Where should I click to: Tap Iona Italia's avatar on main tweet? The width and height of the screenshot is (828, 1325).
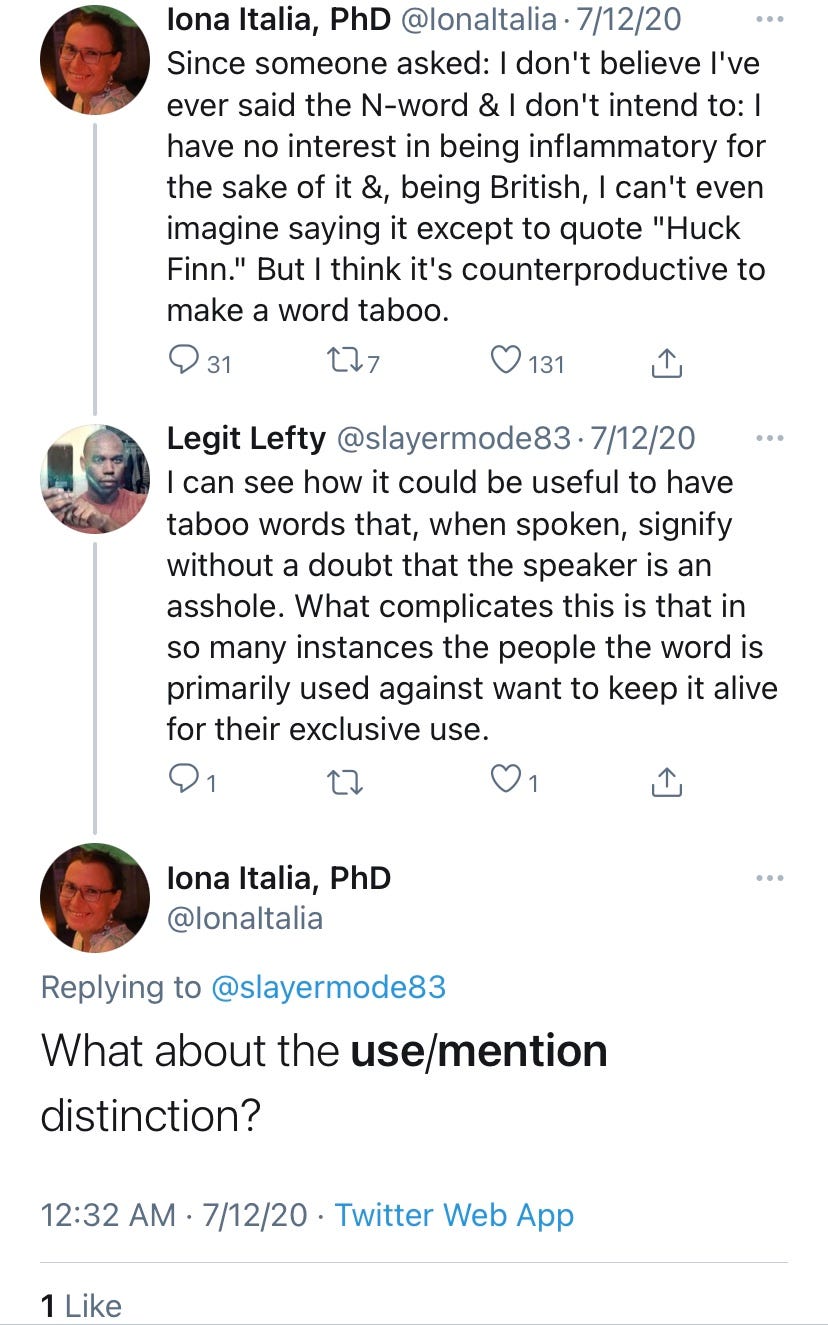tap(94, 897)
